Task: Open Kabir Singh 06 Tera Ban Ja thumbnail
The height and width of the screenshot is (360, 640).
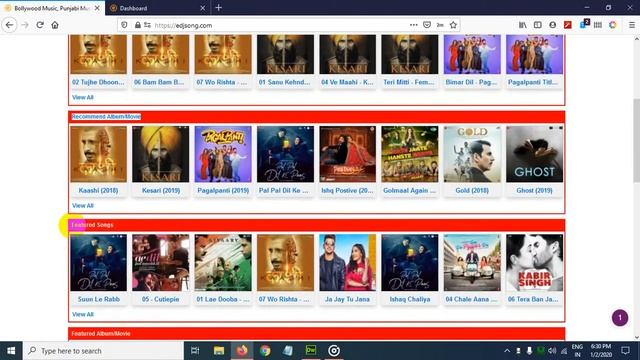Action: click(x=534, y=262)
